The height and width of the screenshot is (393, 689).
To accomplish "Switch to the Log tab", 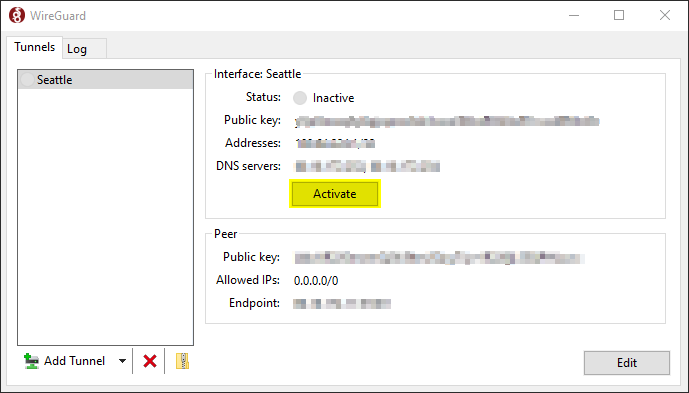I will 85,48.
